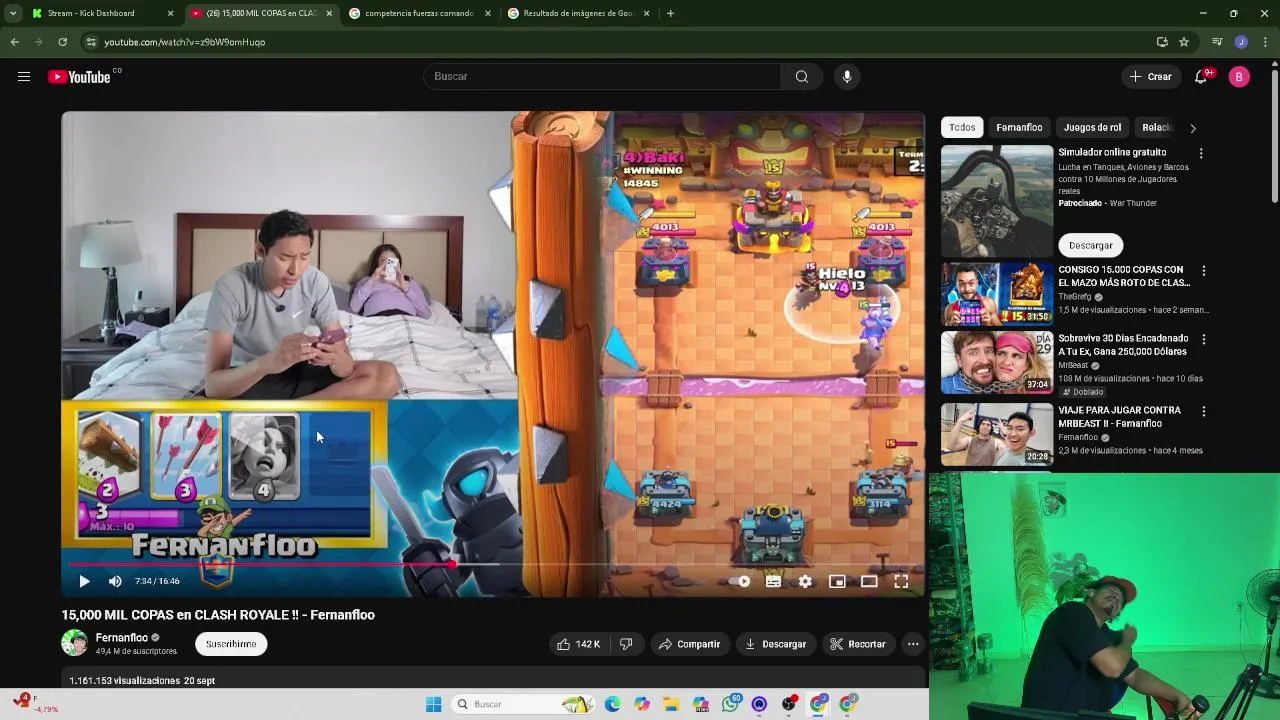Image resolution: width=1280 pixels, height=720 pixels.
Task: Open options menu for MrBeast video
Action: [1203, 339]
